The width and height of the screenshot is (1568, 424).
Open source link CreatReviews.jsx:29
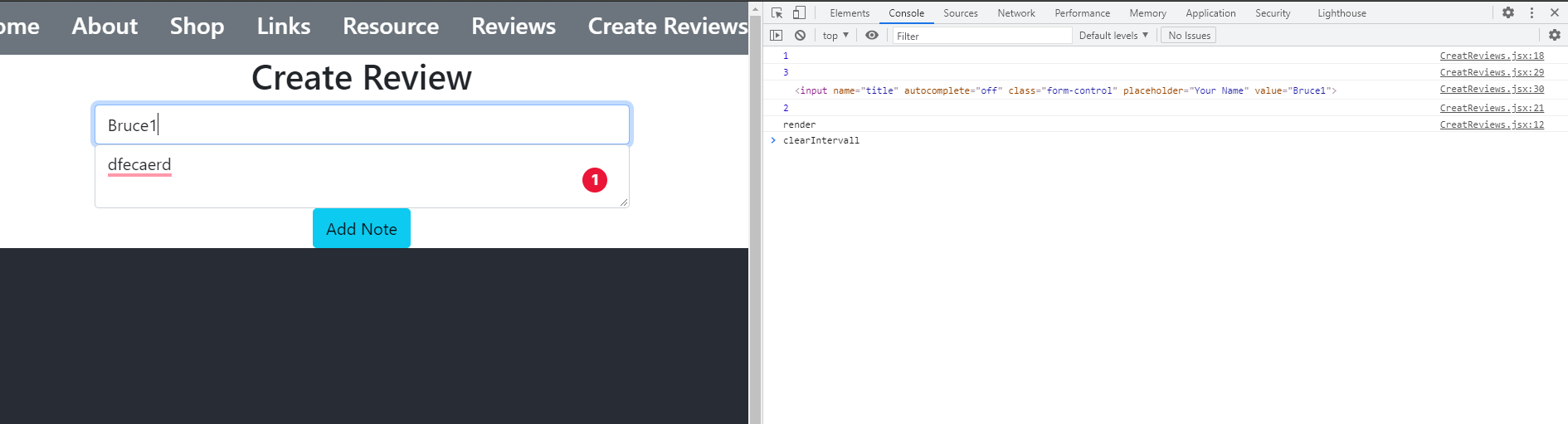[1492, 72]
